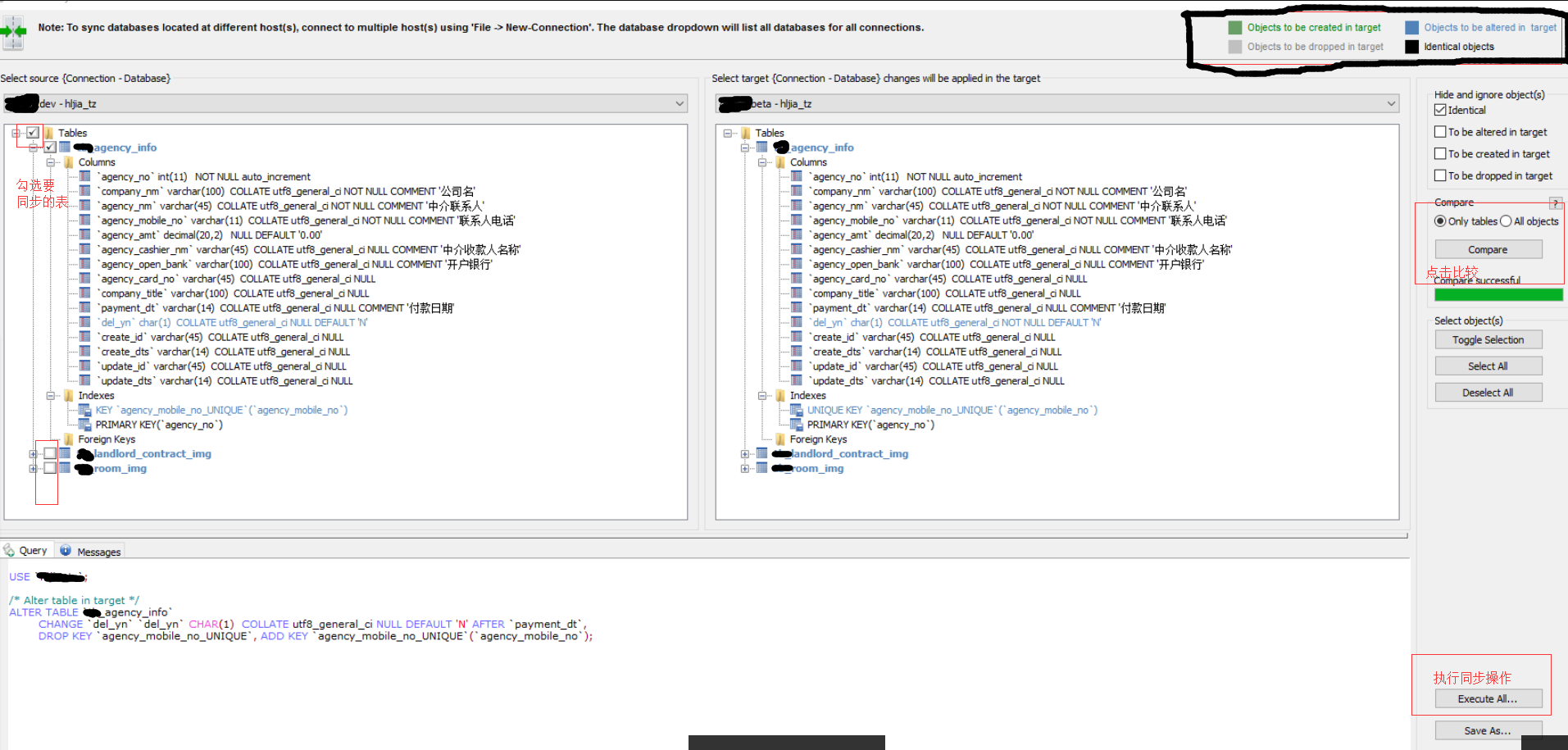The image size is (1568, 750).
Task: Select the Only tables radio button
Action: coord(1440,221)
